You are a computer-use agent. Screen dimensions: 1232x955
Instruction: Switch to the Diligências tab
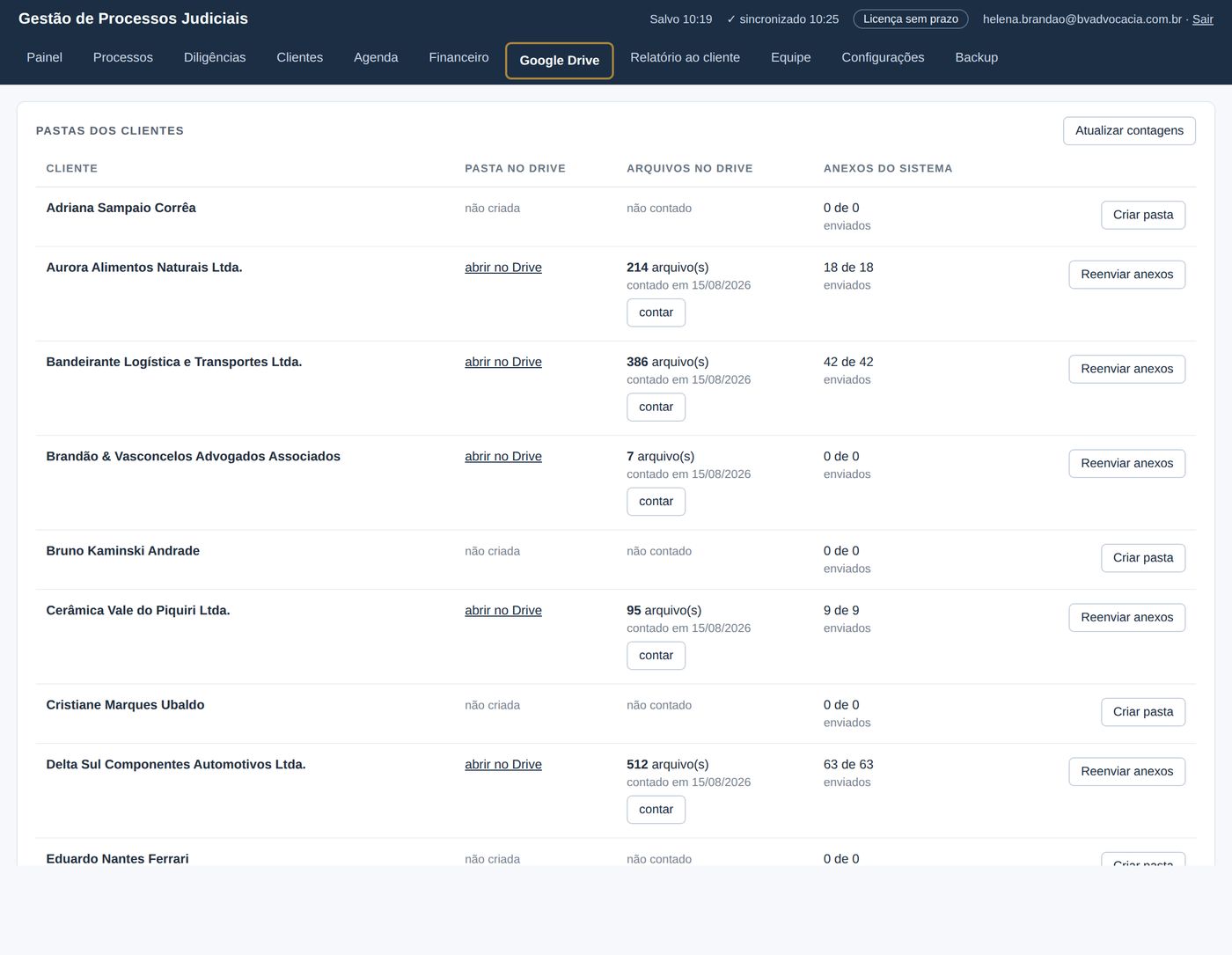tap(215, 57)
